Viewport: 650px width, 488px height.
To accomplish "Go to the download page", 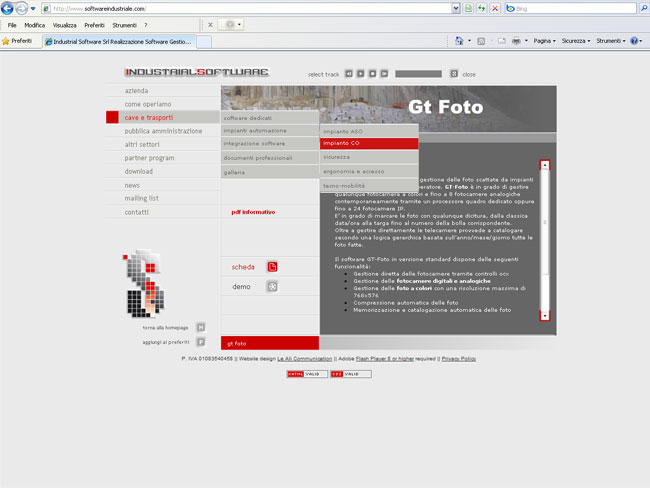I will click(138, 171).
